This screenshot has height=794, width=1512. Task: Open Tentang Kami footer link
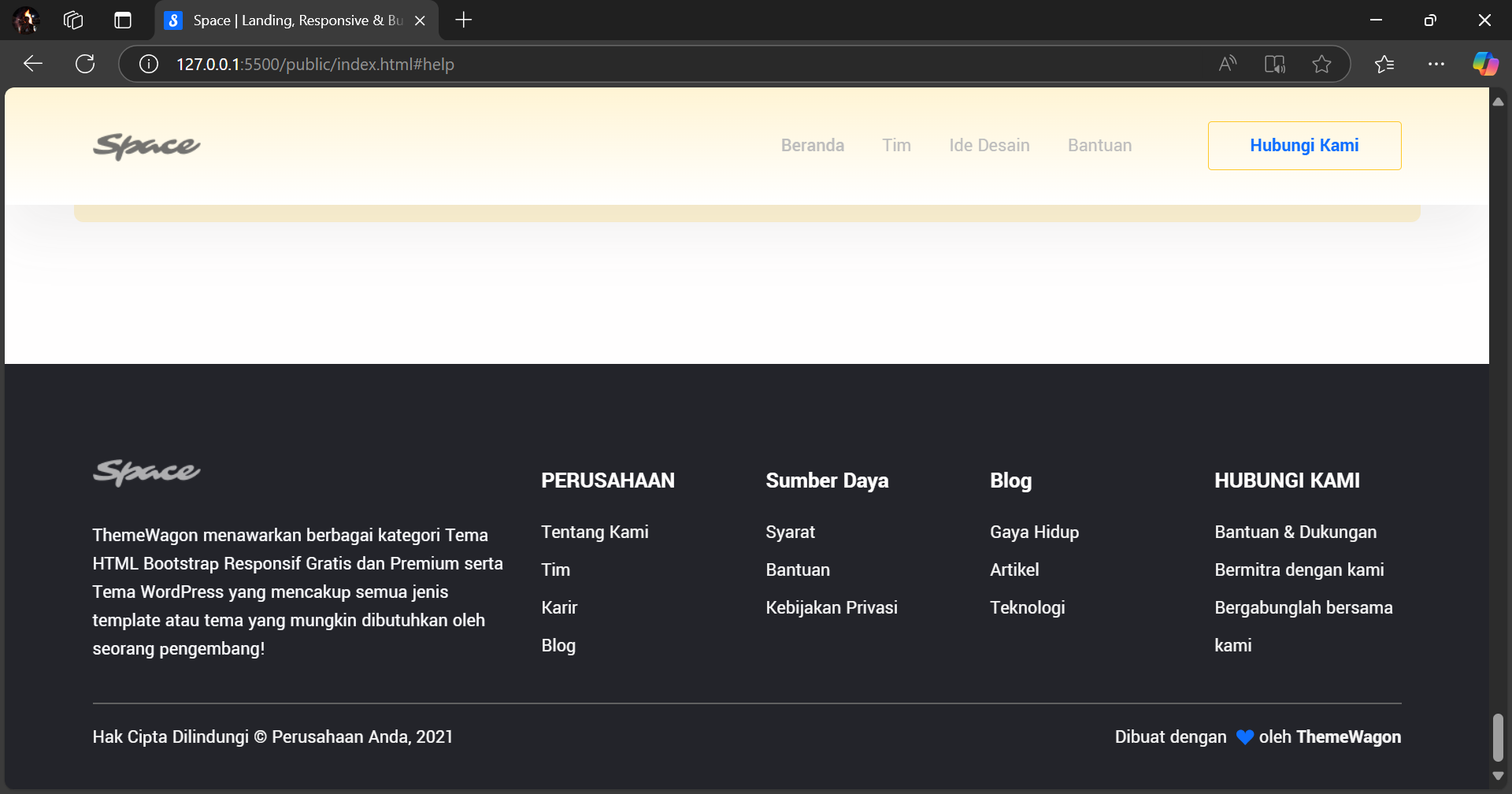pyautogui.click(x=595, y=532)
